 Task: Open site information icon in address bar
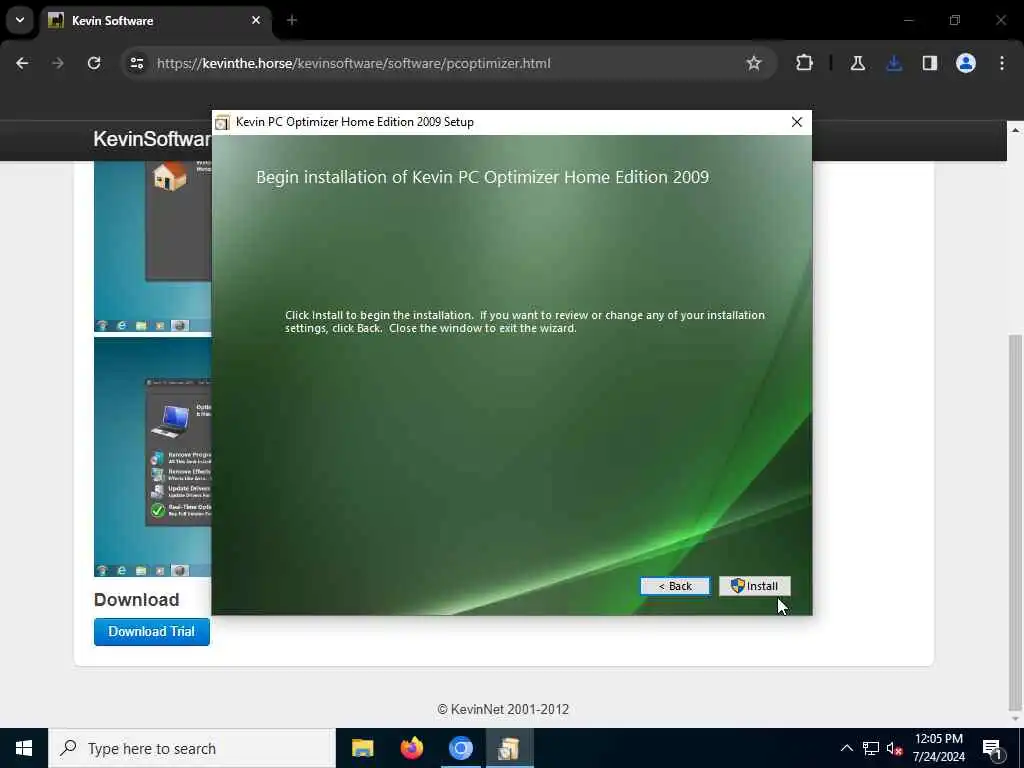(x=136, y=63)
